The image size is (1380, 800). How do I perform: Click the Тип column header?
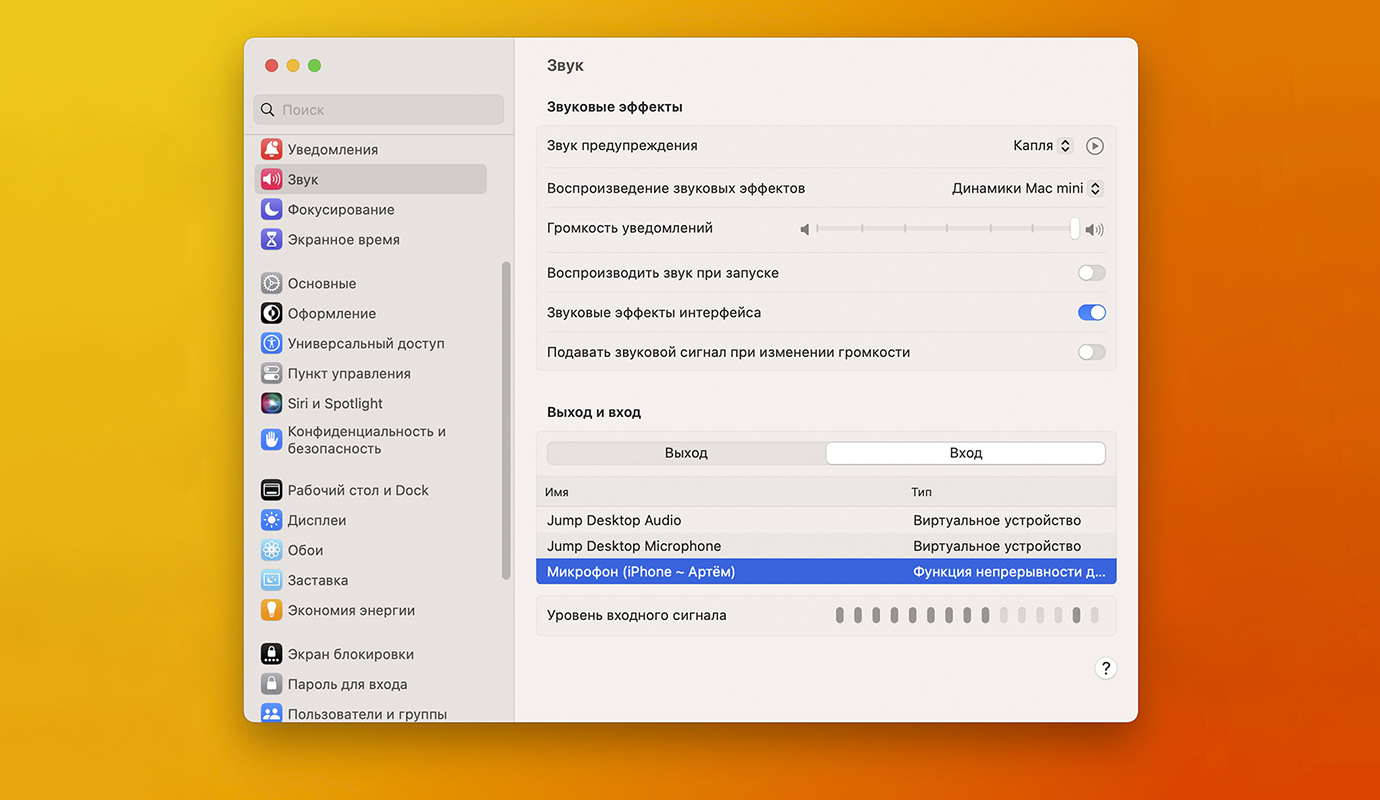tap(921, 492)
